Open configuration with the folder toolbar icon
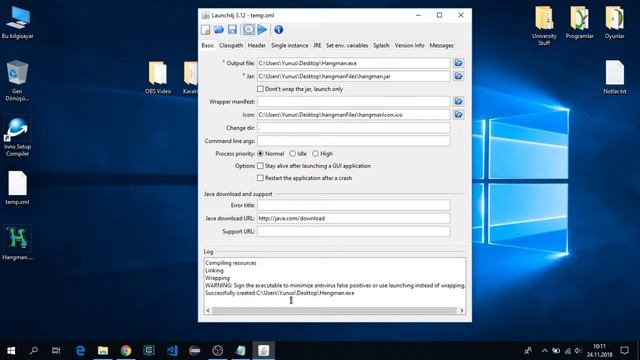Viewport: 640px width, 360px height. point(219,29)
